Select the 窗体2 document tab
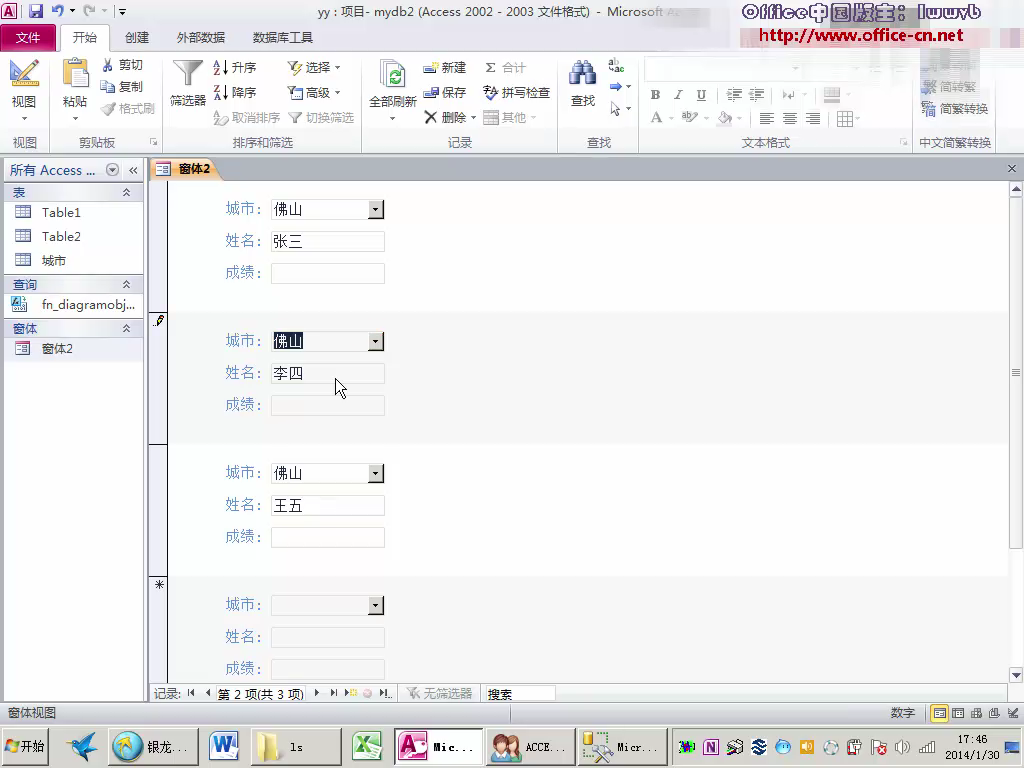Image resolution: width=1024 pixels, height=768 pixels. pos(186,169)
